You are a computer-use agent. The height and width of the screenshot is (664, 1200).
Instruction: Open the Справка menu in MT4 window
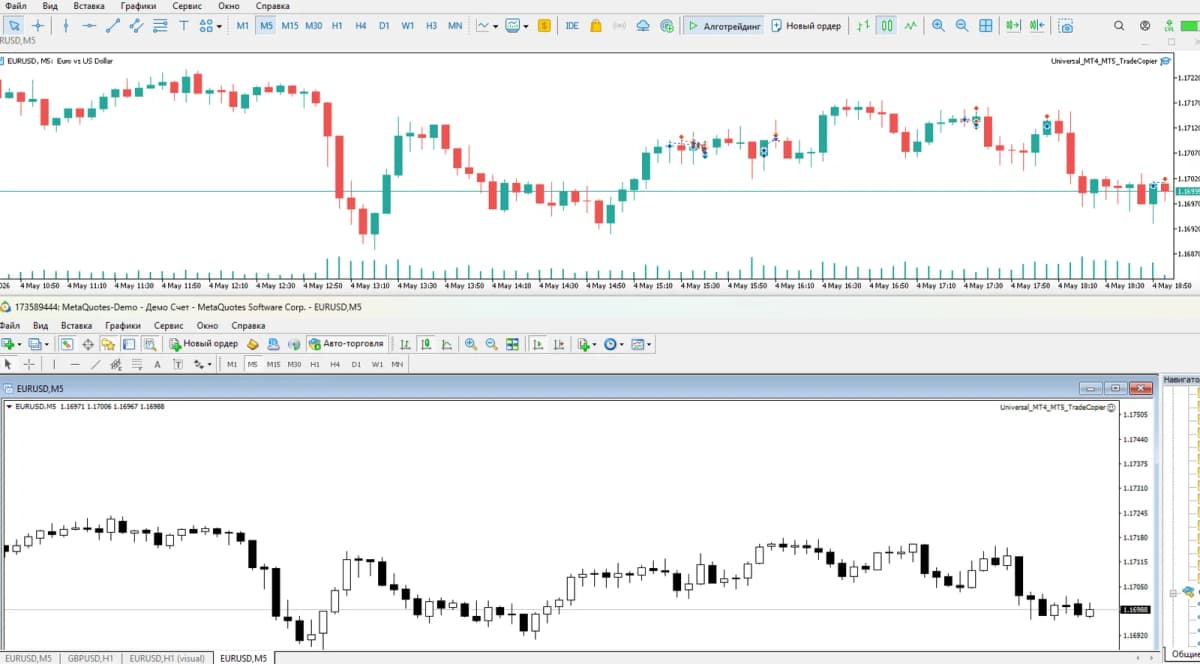click(x=248, y=325)
